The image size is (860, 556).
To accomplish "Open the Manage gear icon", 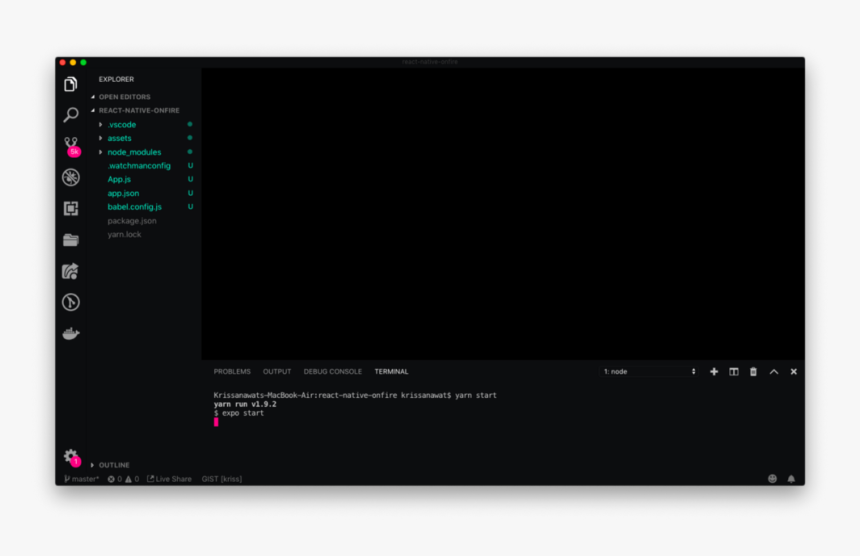I will pyautogui.click(x=71, y=457).
